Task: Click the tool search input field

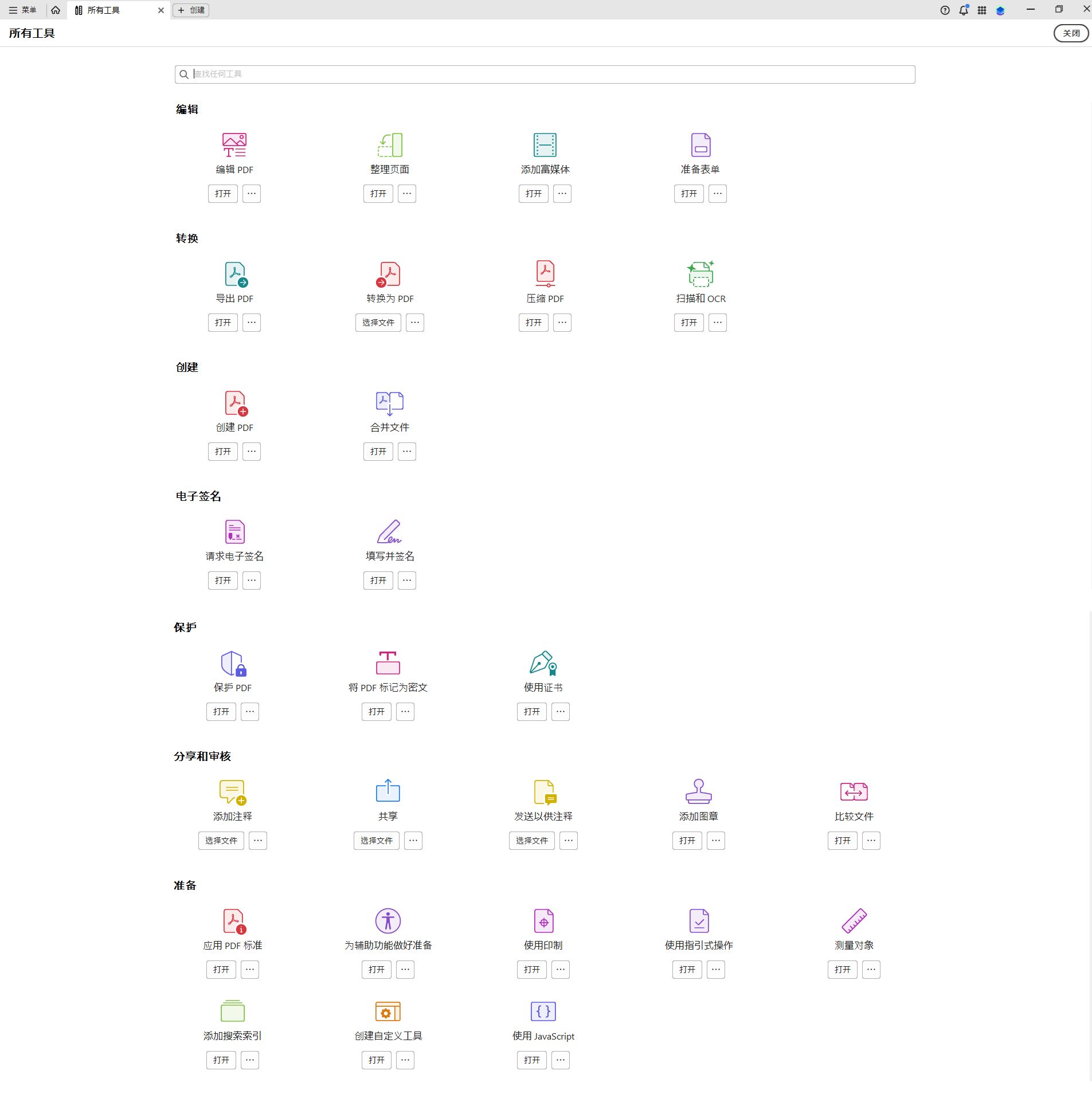Action: (x=544, y=74)
